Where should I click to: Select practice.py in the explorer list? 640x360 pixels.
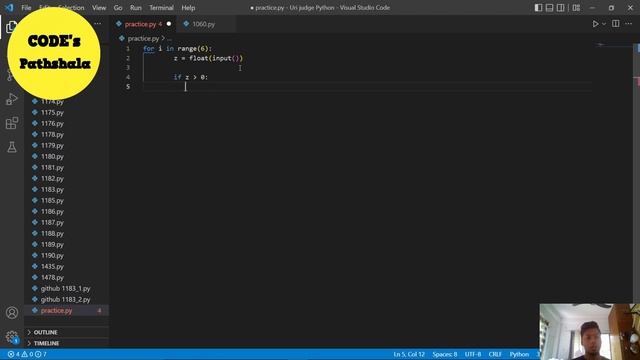click(x=67, y=311)
